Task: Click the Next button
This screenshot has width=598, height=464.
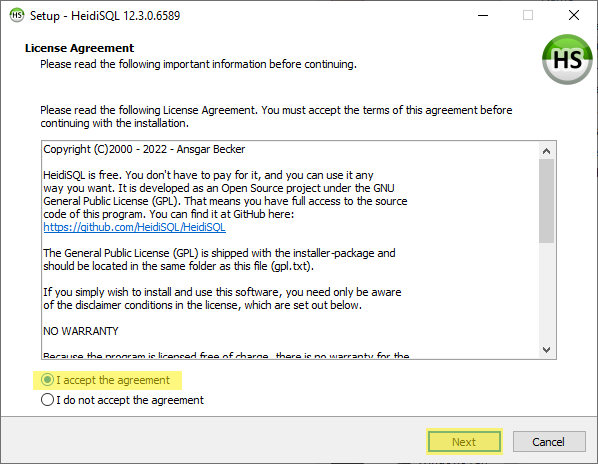Action: pyautogui.click(x=464, y=442)
